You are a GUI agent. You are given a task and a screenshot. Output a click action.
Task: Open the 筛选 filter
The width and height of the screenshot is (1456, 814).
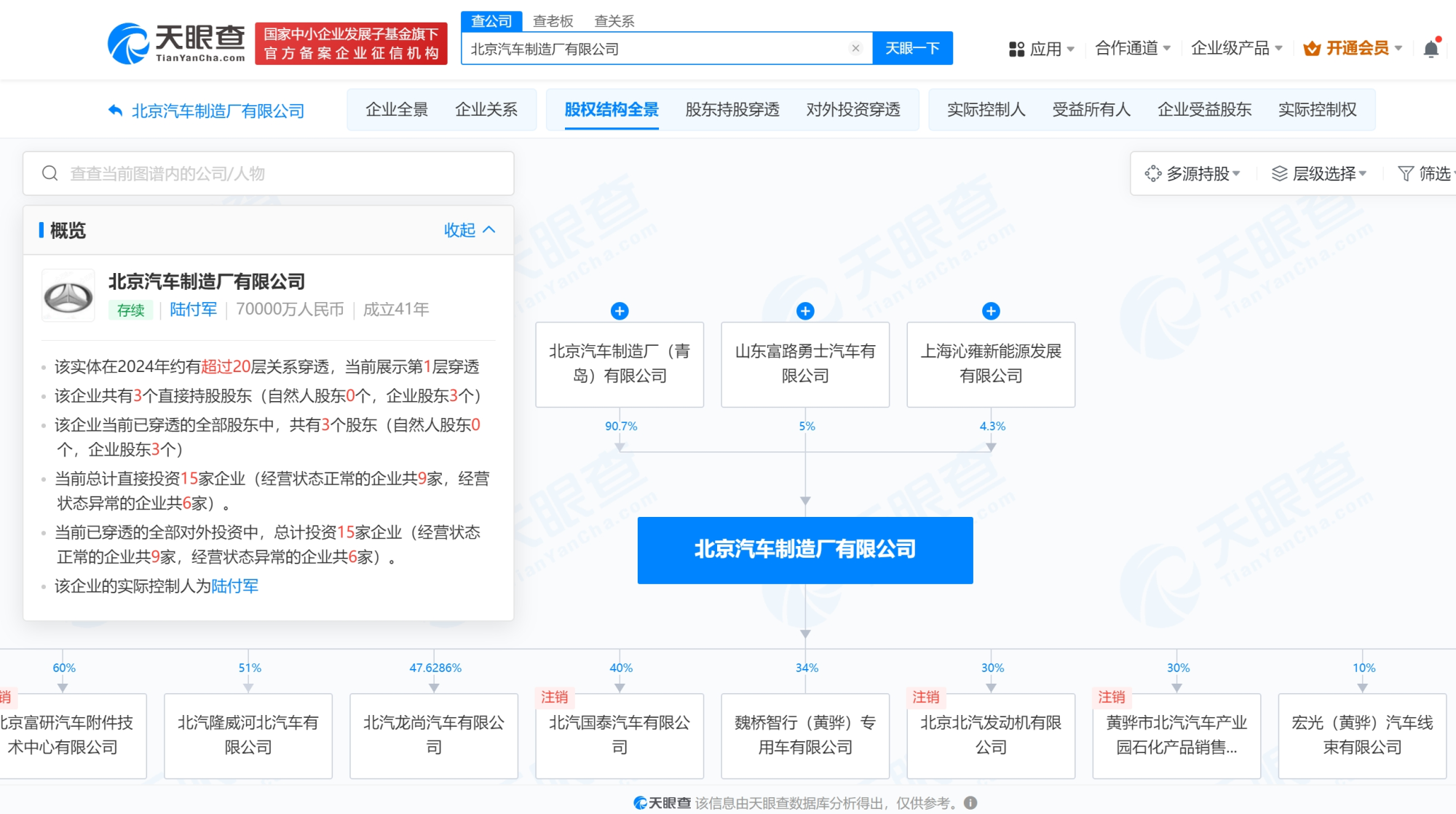[x=1425, y=173]
